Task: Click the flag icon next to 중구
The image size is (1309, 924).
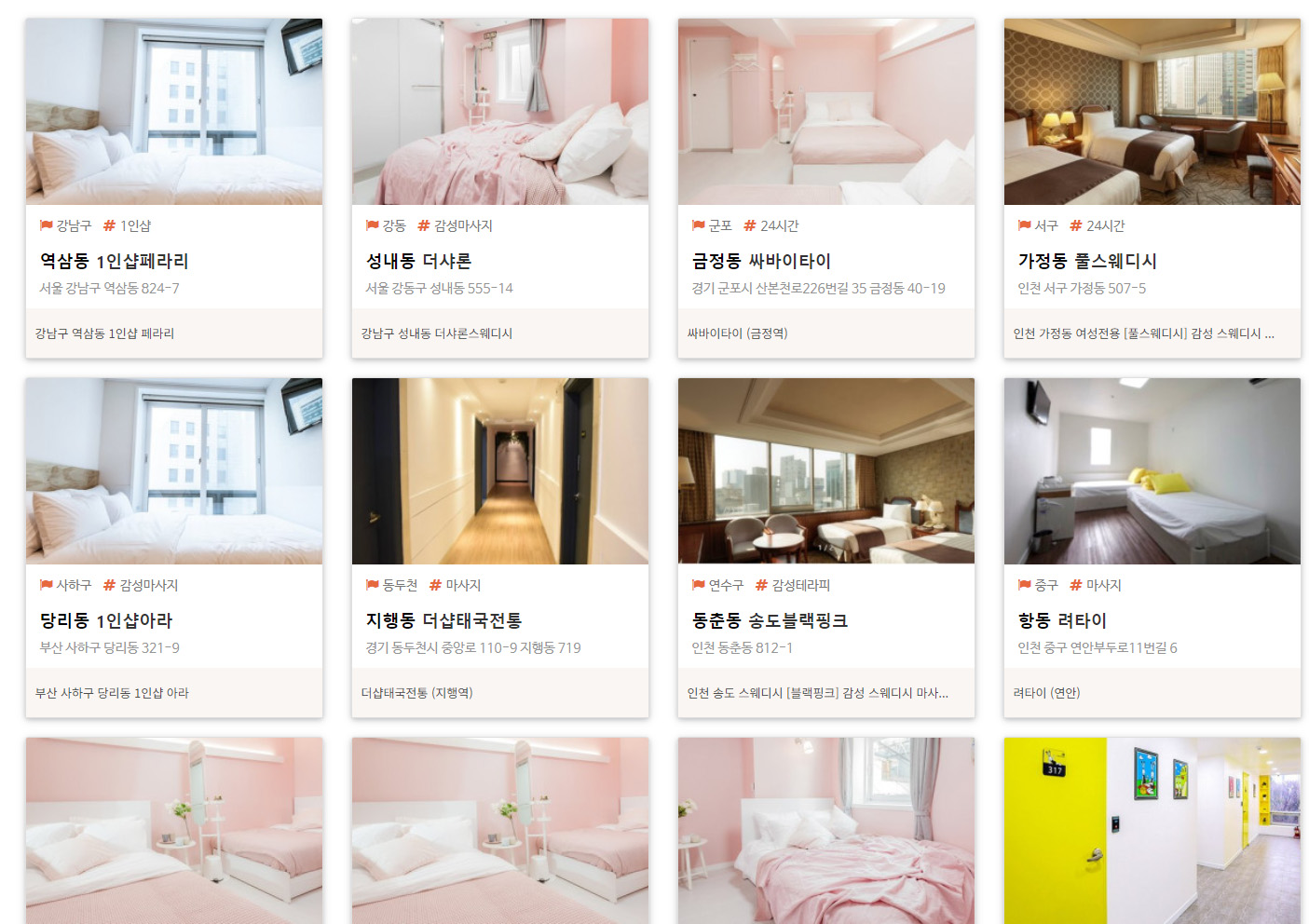Action: pos(1024,585)
